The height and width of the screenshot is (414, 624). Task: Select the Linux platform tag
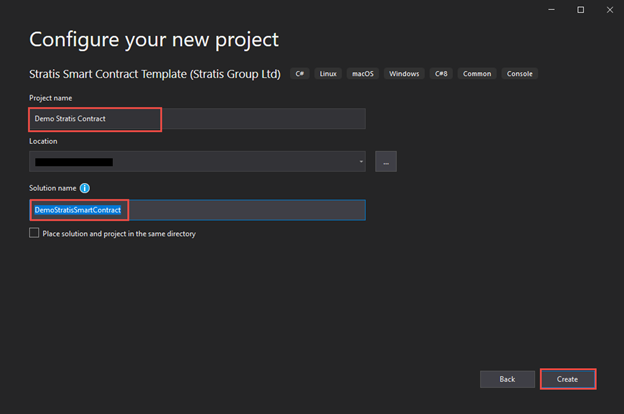pyautogui.click(x=328, y=73)
